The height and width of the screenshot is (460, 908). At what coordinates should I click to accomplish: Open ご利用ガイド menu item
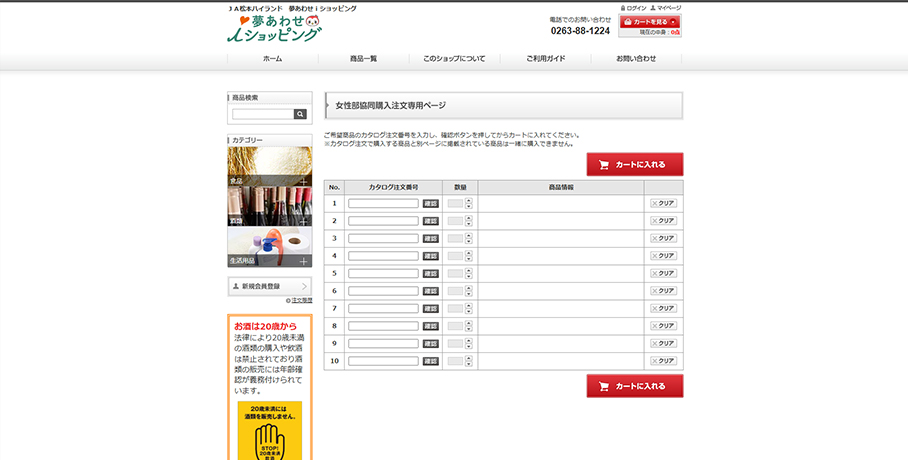coord(545,59)
